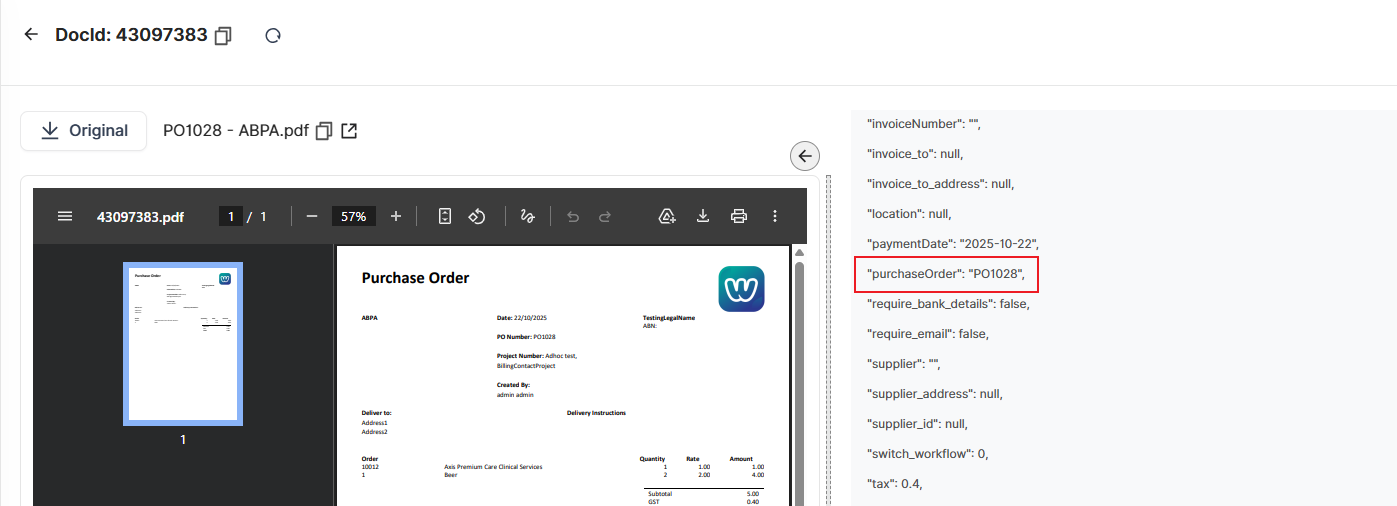Click the TestingLegalName text in the PDF
The width and height of the screenshot is (1397, 506).
point(668,318)
